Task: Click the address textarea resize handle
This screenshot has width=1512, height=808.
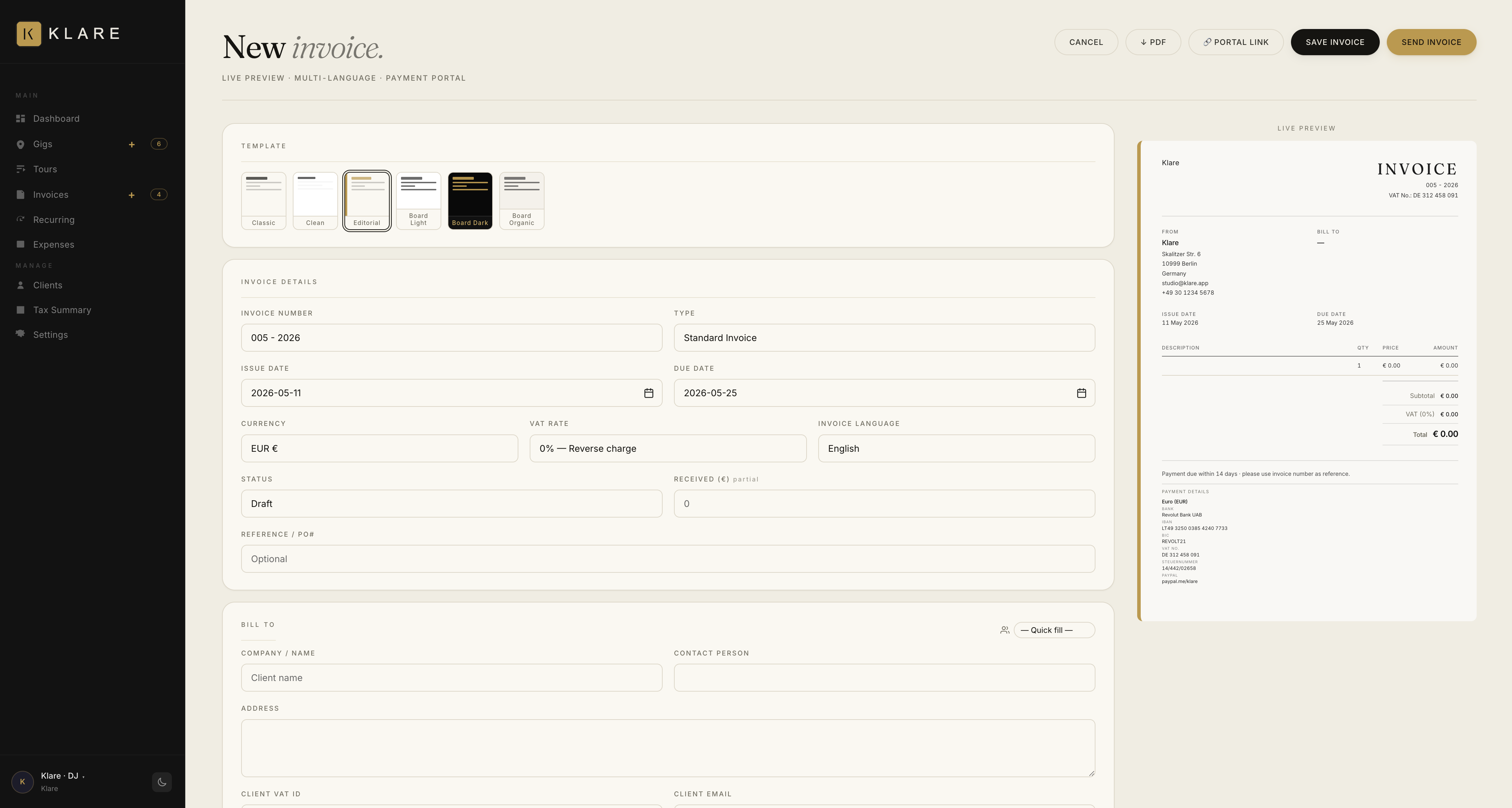Action: coord(1091,773)
